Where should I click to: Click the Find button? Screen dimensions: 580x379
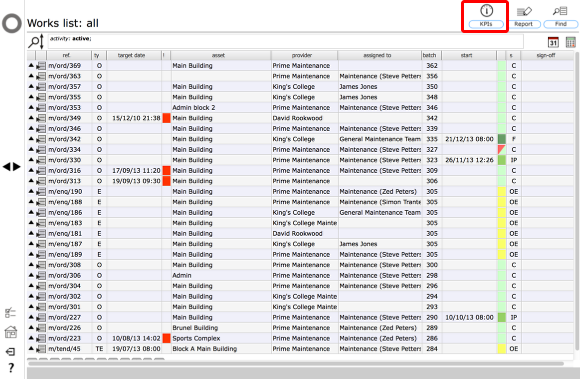coord(560,24)
